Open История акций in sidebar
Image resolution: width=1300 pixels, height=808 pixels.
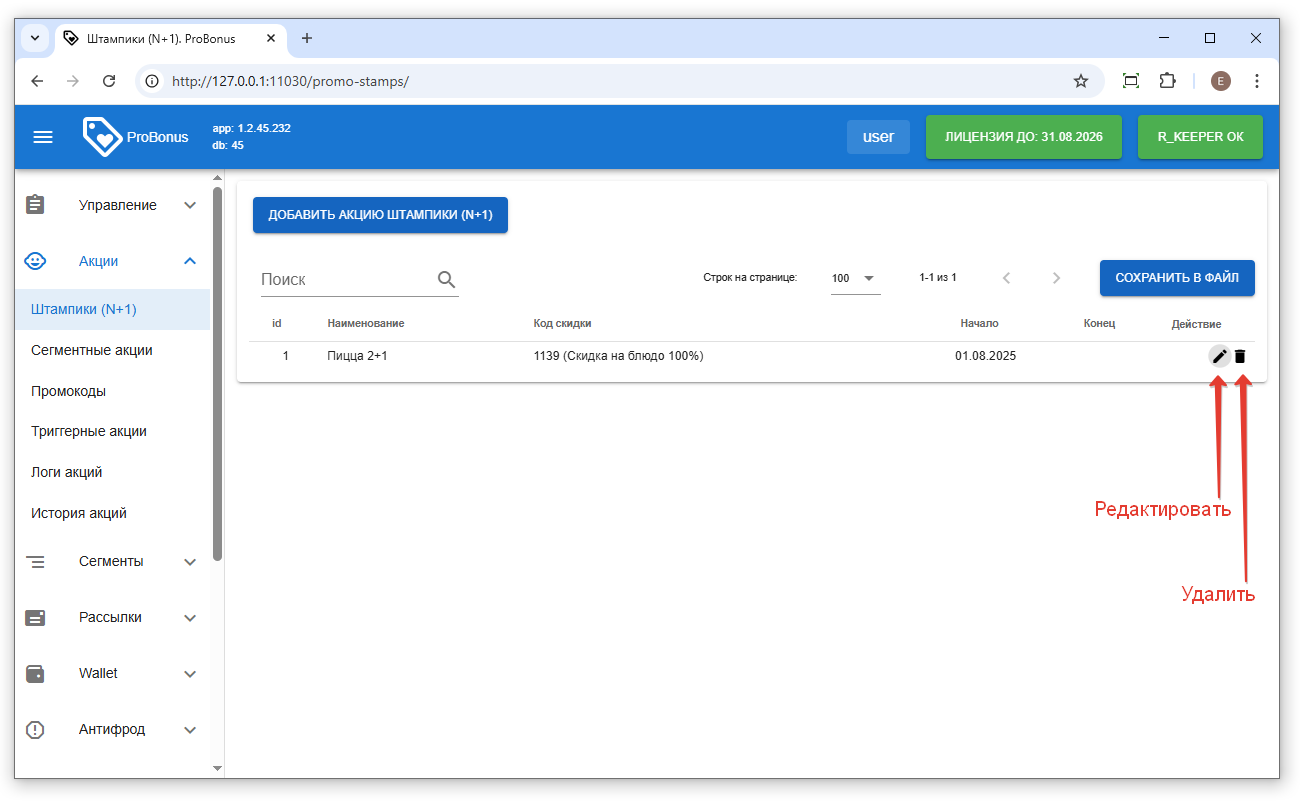coord(112,513)
